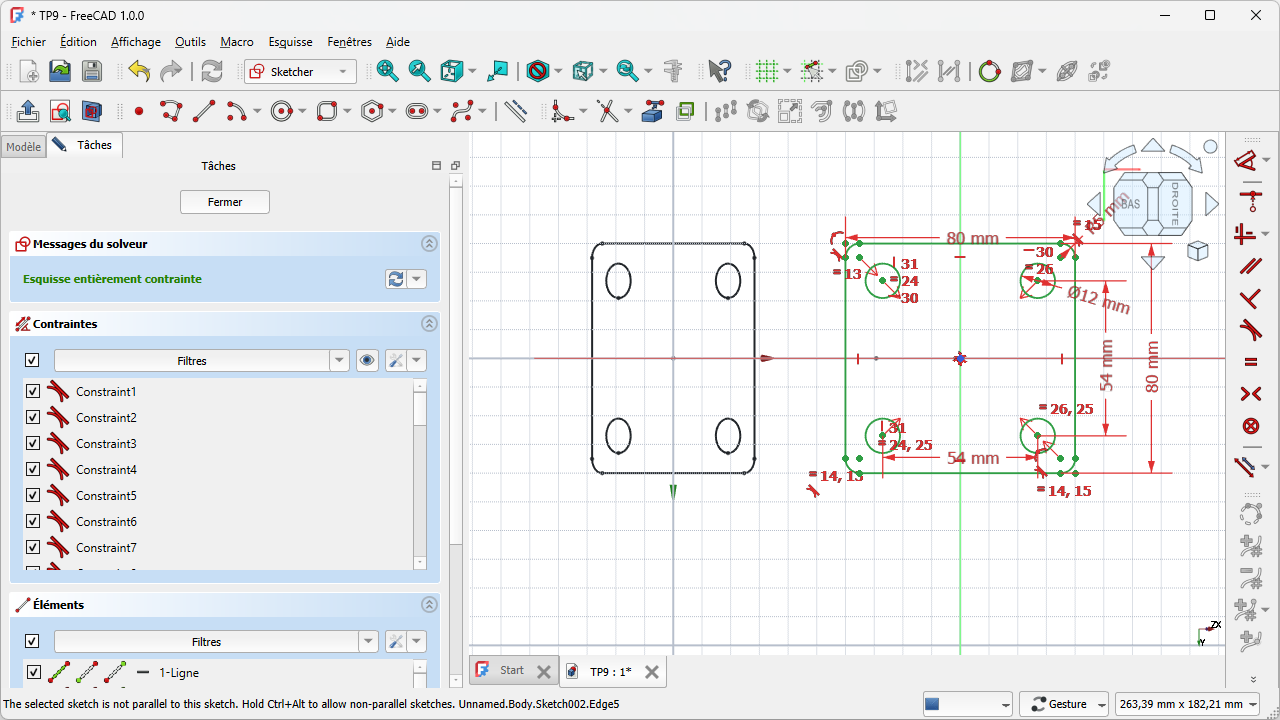
Task: Open the Constraints Filtres dropdown
Action: pyautogui.click(x=339, y=361)
